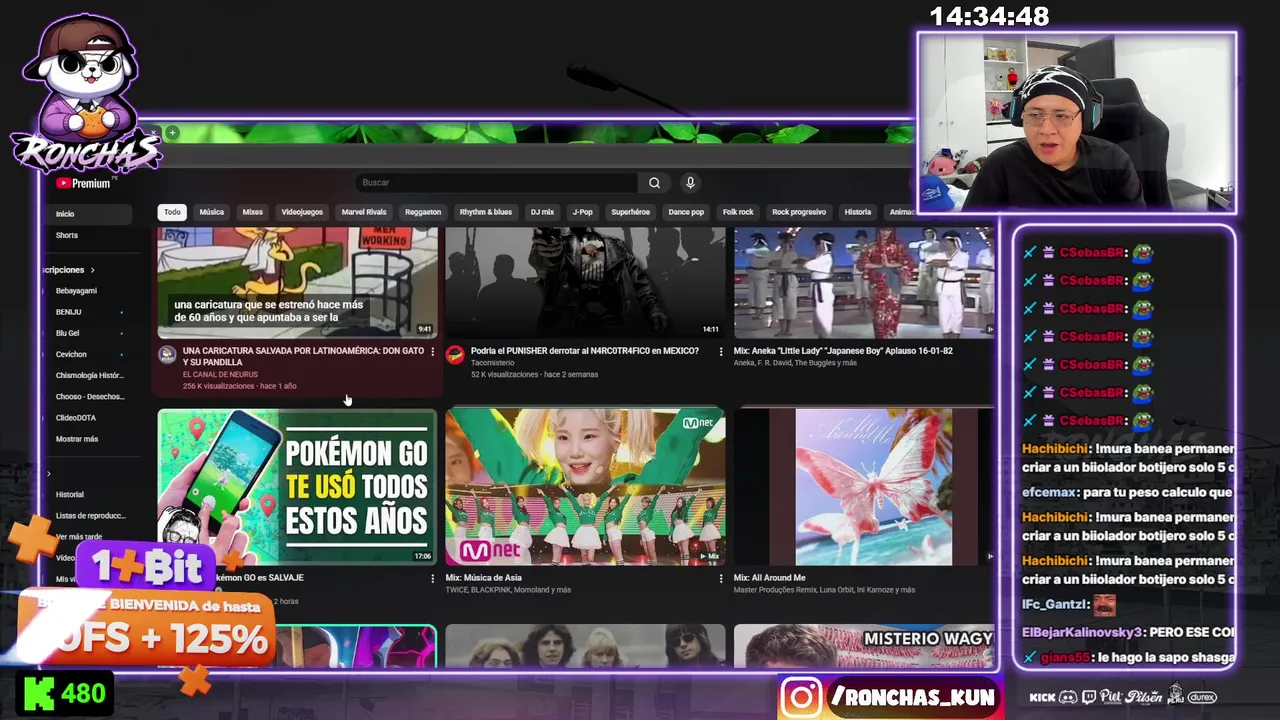This screenshot has width=1280, height=720.
Task: Select the Reggaeton filter chip
Action: 423,212
